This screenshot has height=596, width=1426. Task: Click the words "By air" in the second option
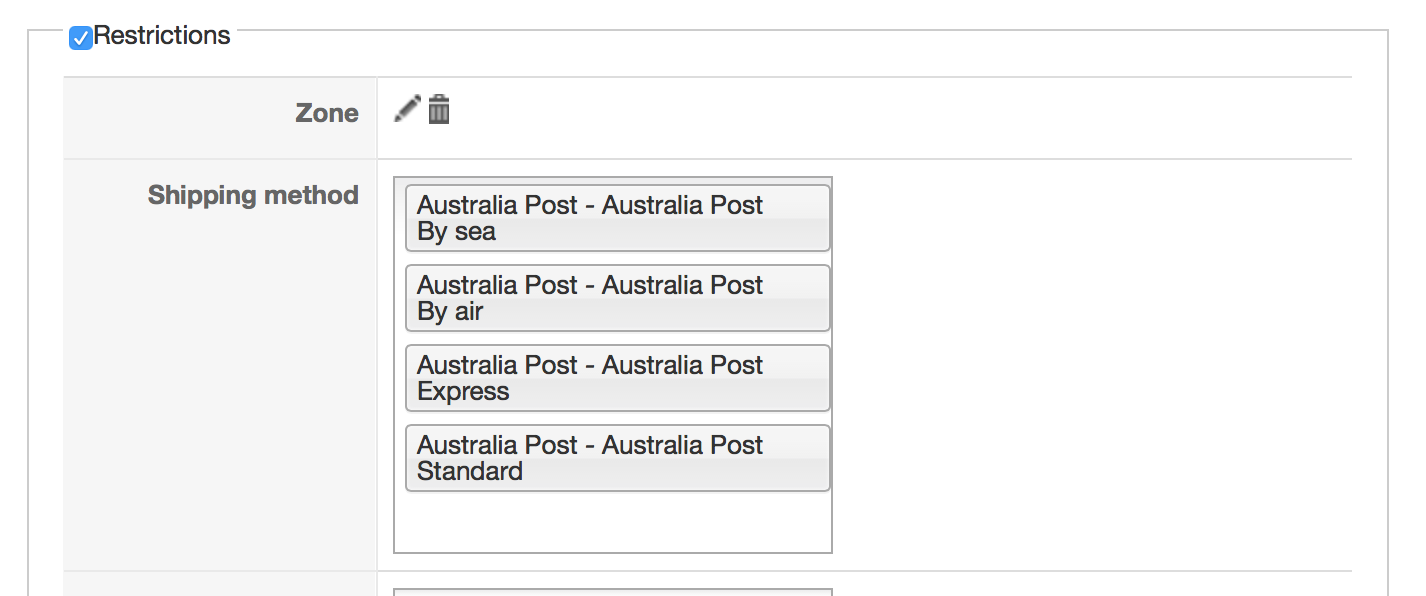point(450,312)
